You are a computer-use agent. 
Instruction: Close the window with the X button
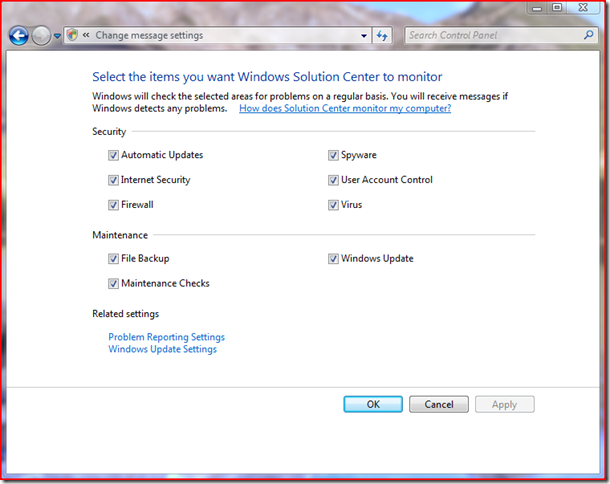pos(583,8)
